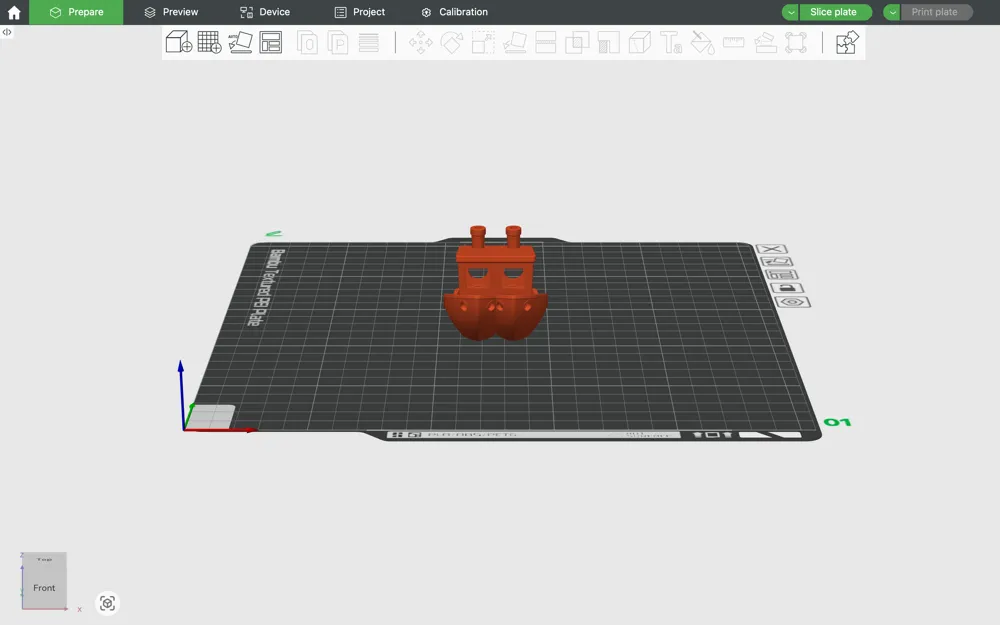The image size is (1000, 625).
Task: Go to the Home screen icon
Action: [x=14, y=12]
